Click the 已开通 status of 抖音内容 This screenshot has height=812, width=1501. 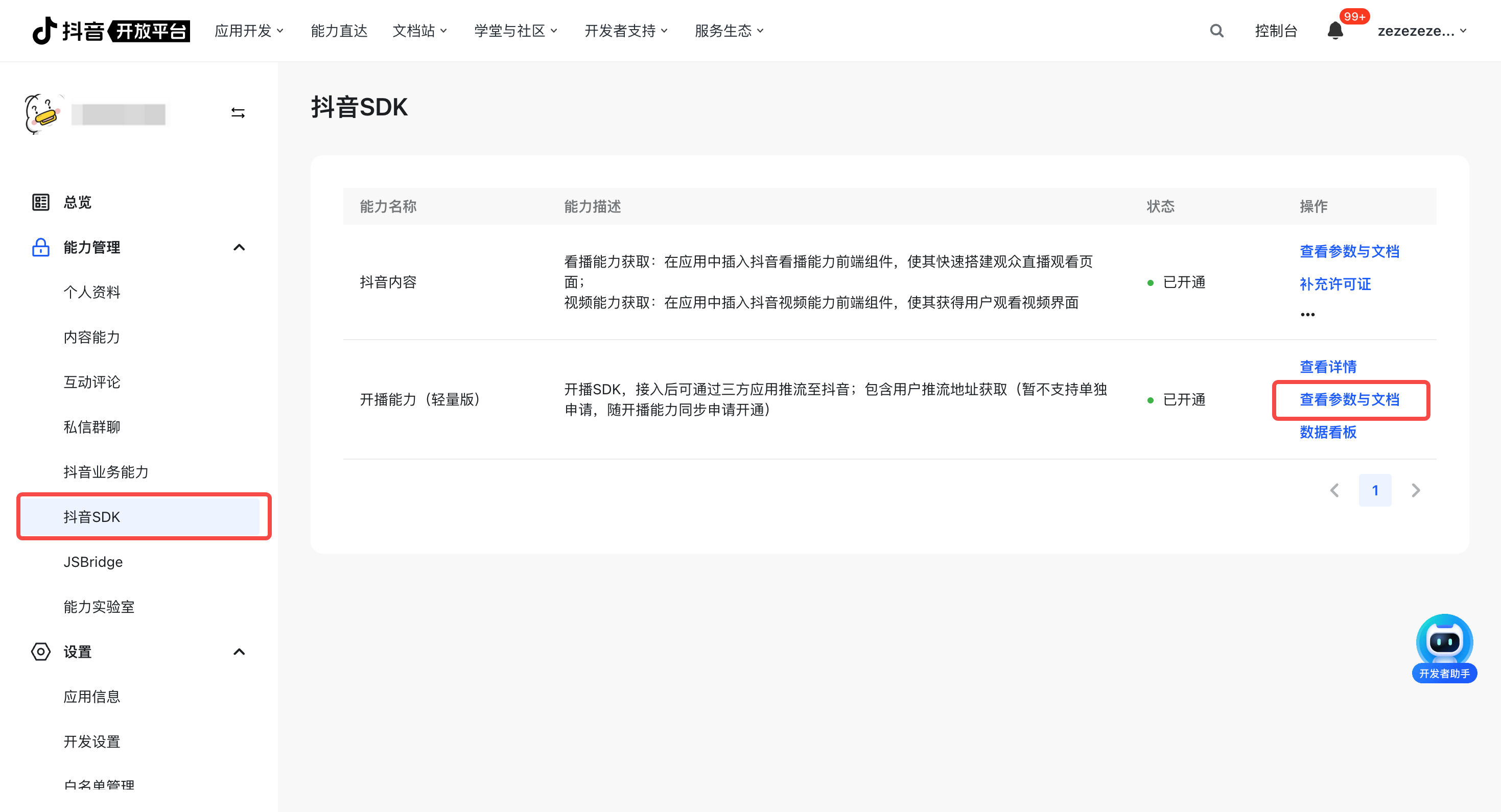(1176, 282)
